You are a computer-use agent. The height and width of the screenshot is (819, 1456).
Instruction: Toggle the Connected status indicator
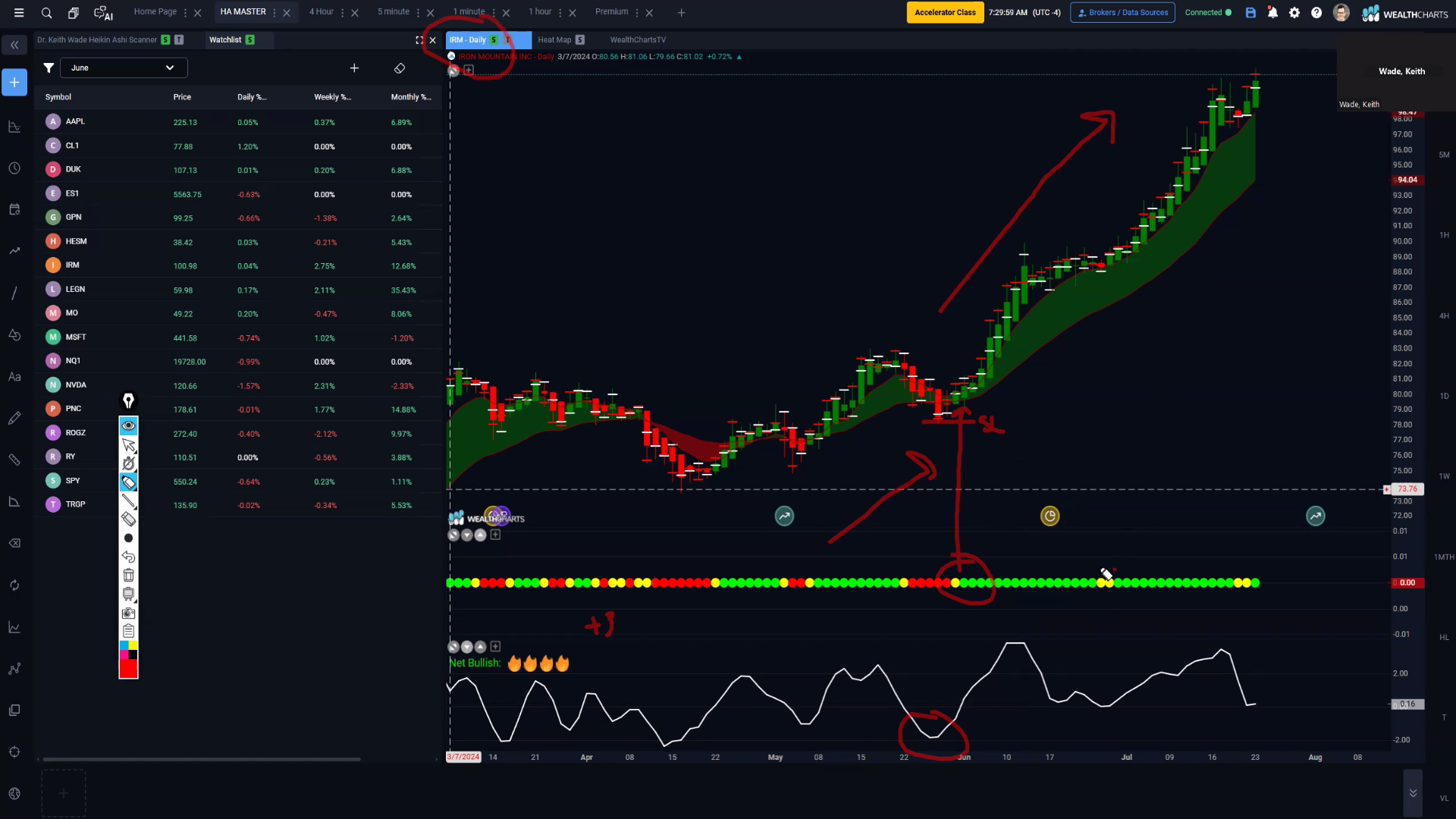pyautogui.click(x=1208, y=12)
